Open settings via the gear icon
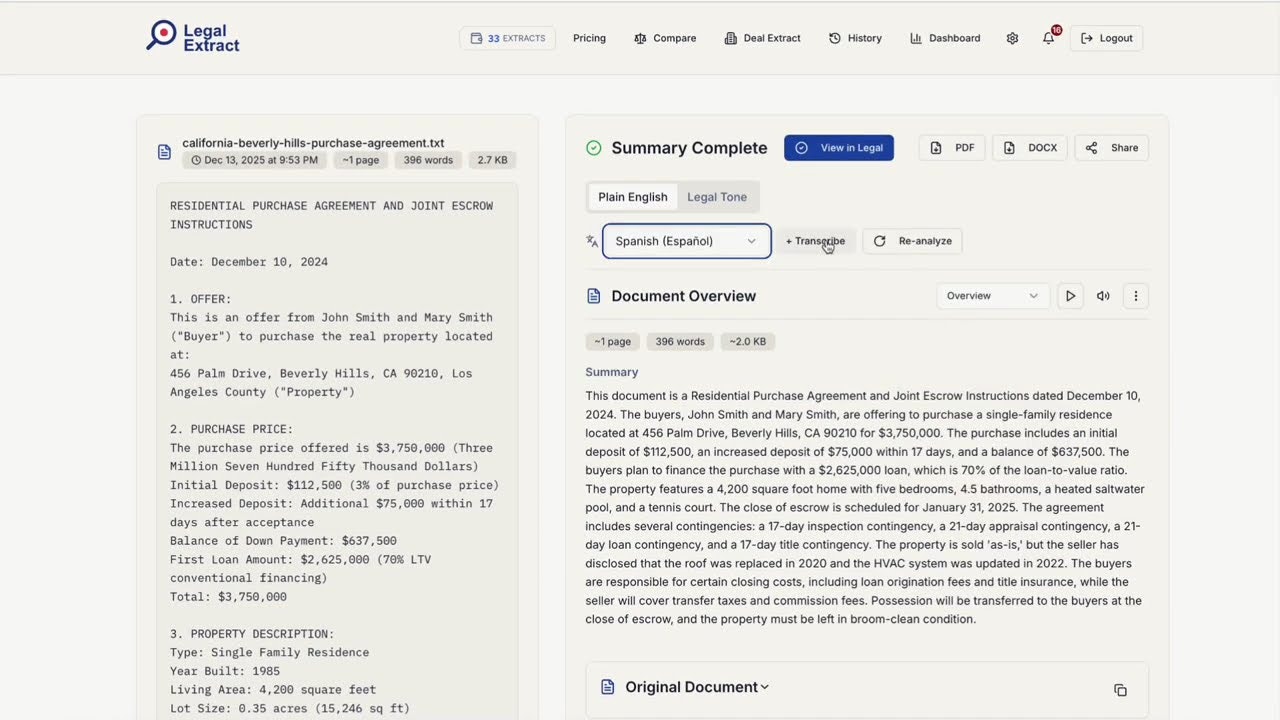This screenshot has width=1280, height=720. 1012,38
